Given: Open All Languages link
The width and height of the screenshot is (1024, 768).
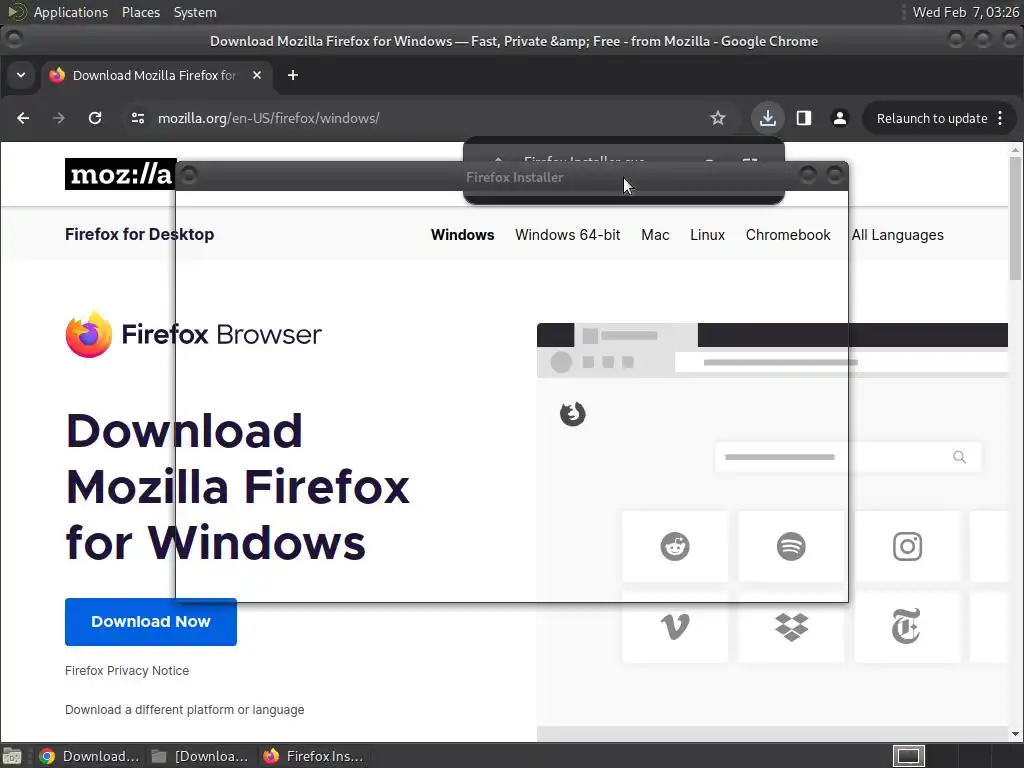Looking at the screenshot, I should tap(897, 234).
